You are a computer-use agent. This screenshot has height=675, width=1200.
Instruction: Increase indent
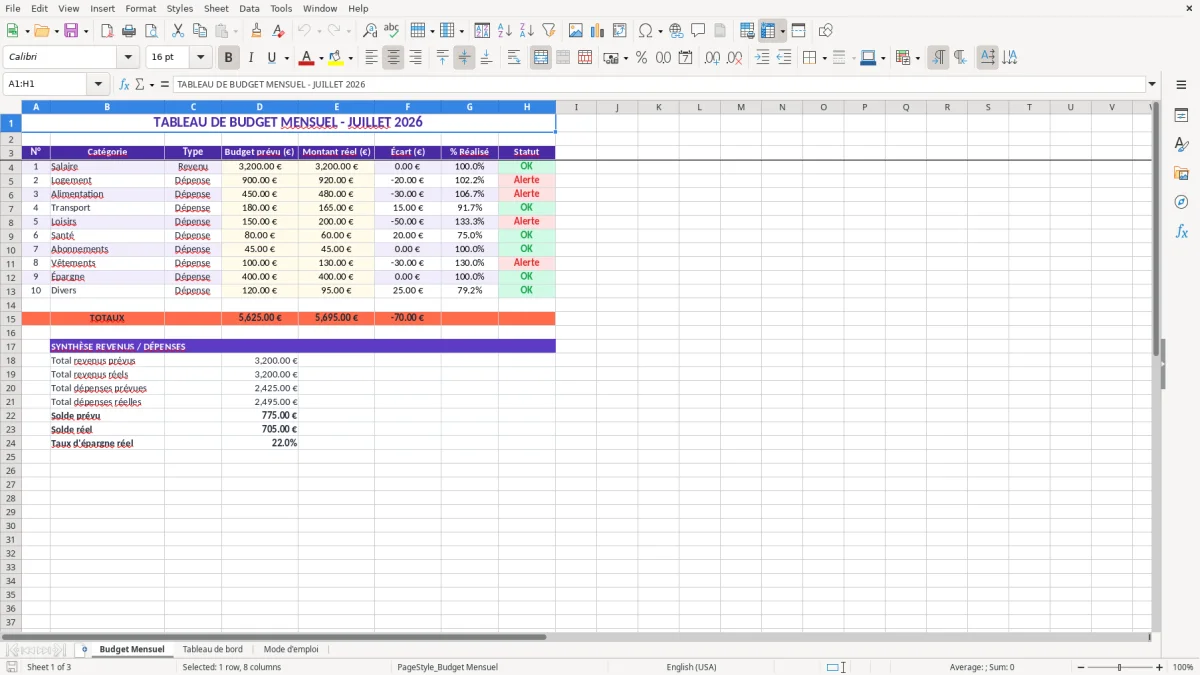point(762,58)
